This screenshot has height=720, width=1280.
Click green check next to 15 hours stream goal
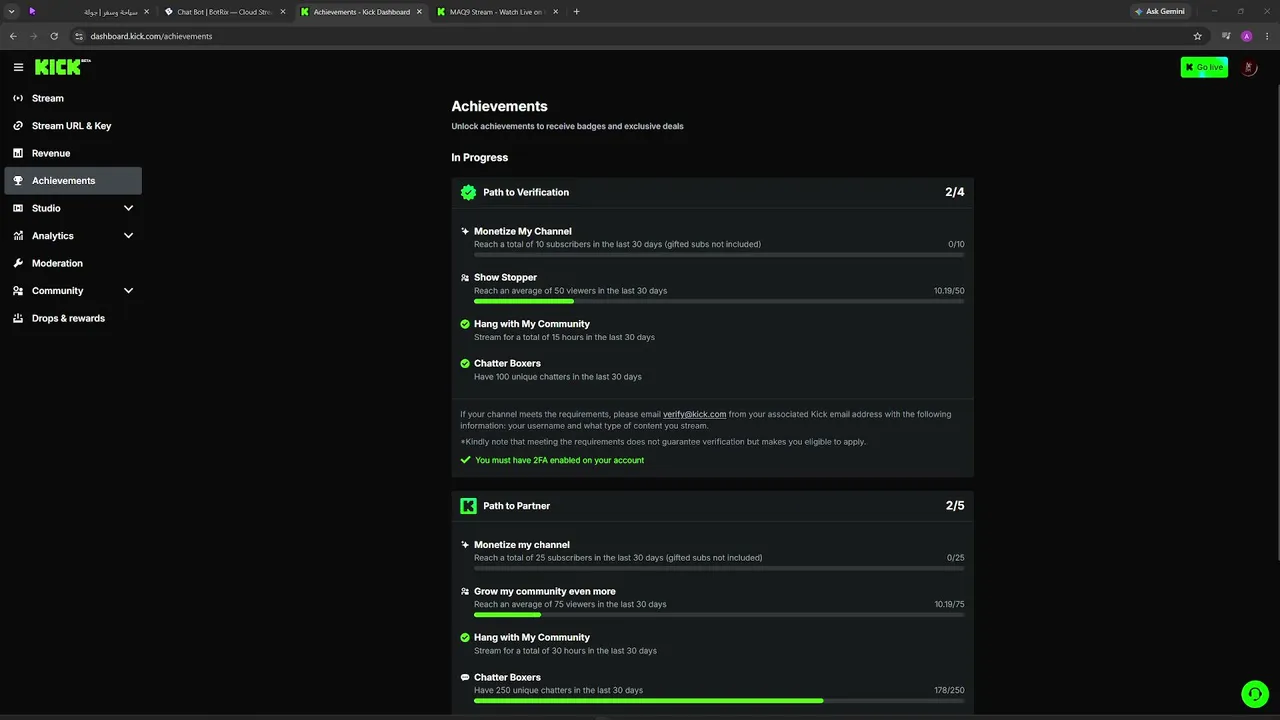click(x=465, y=324)
